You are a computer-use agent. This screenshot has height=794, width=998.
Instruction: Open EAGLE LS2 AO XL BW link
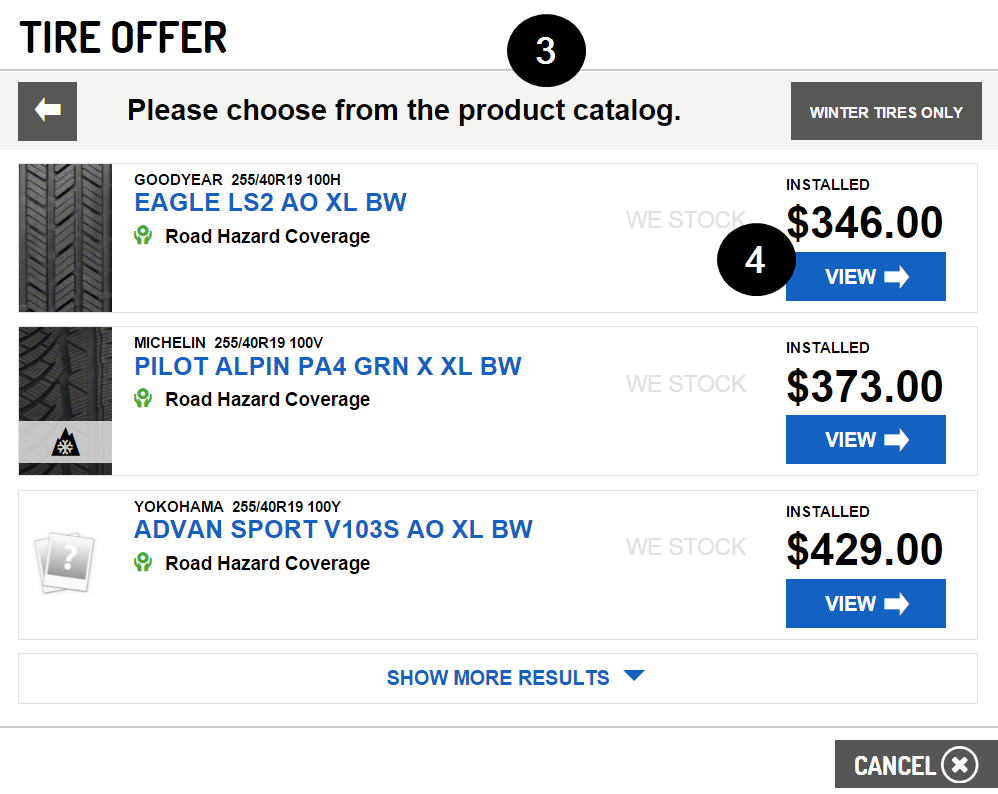(x=270, y=203)
